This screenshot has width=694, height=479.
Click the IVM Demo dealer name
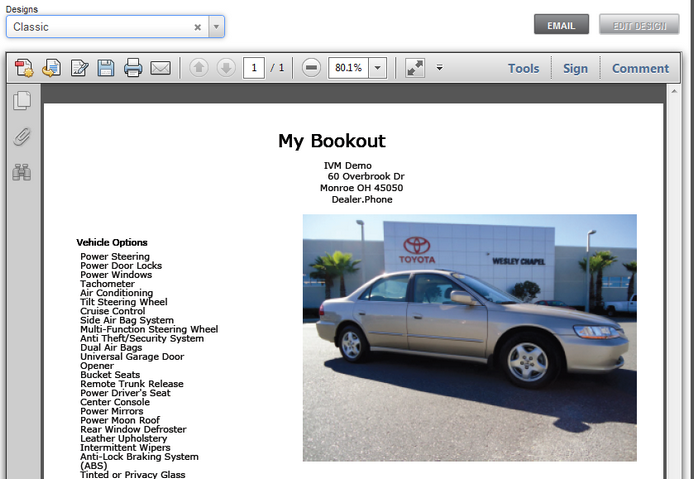(x=348, y=166)
